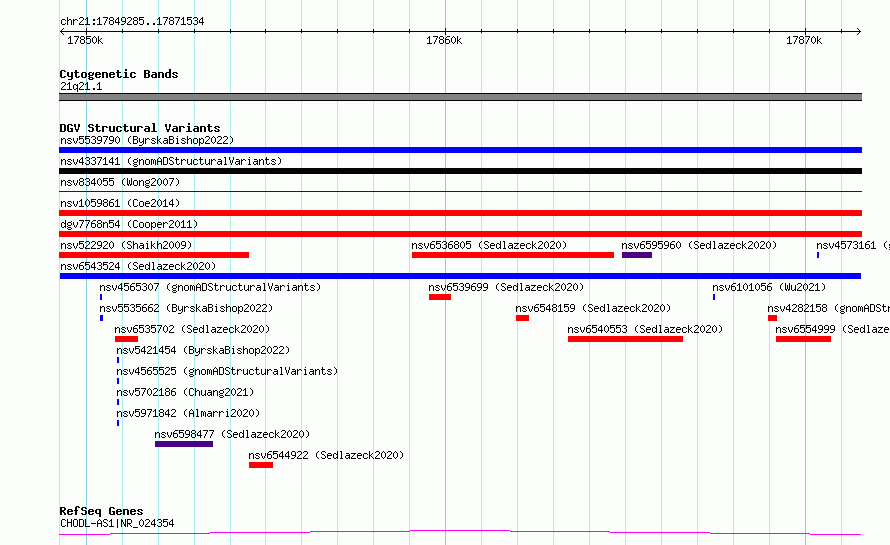
Task: Open the nsv4282158 variant label
Action: 828,308
